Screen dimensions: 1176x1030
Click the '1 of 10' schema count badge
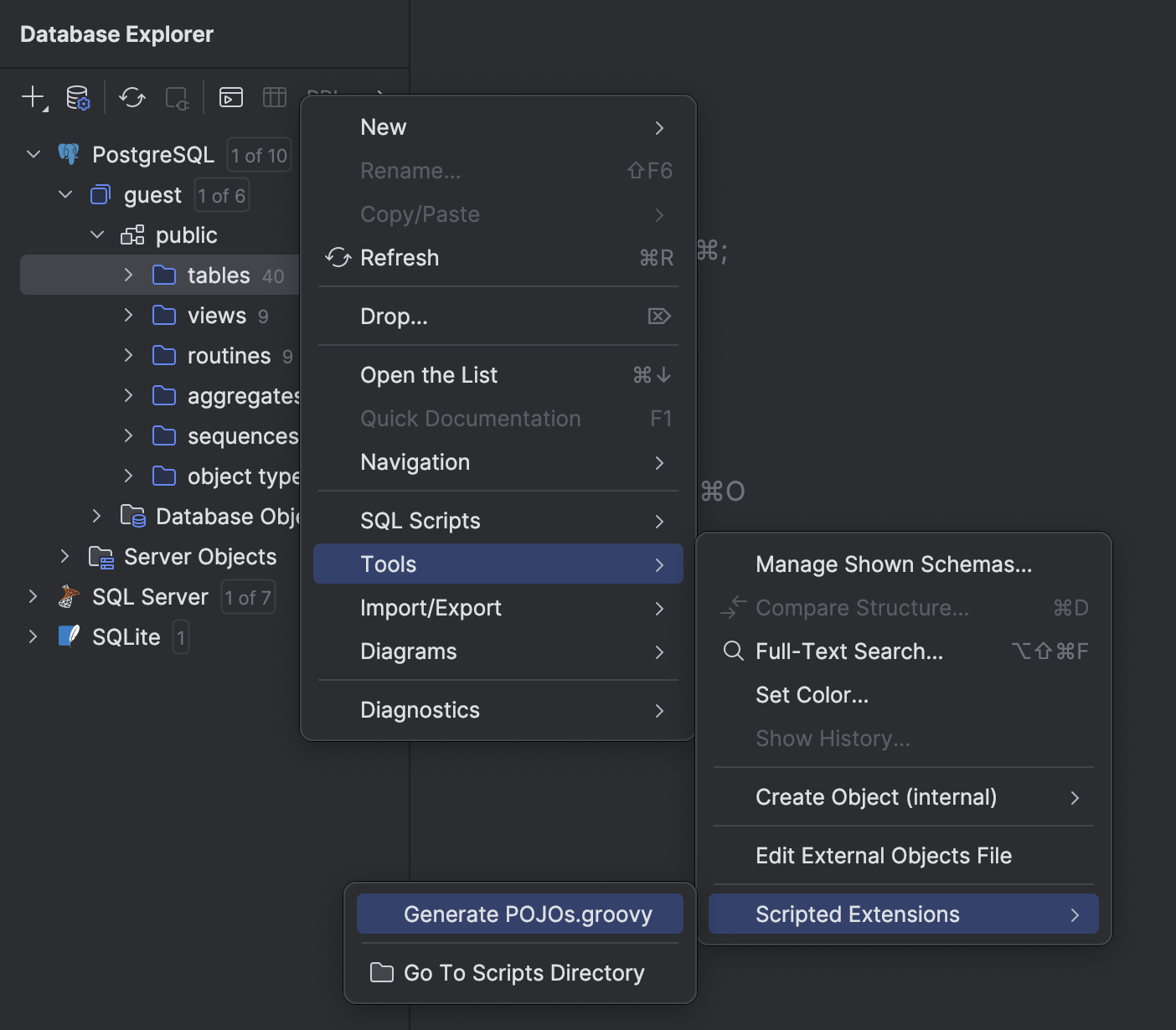pyautogui.click(x=259, y=155)
